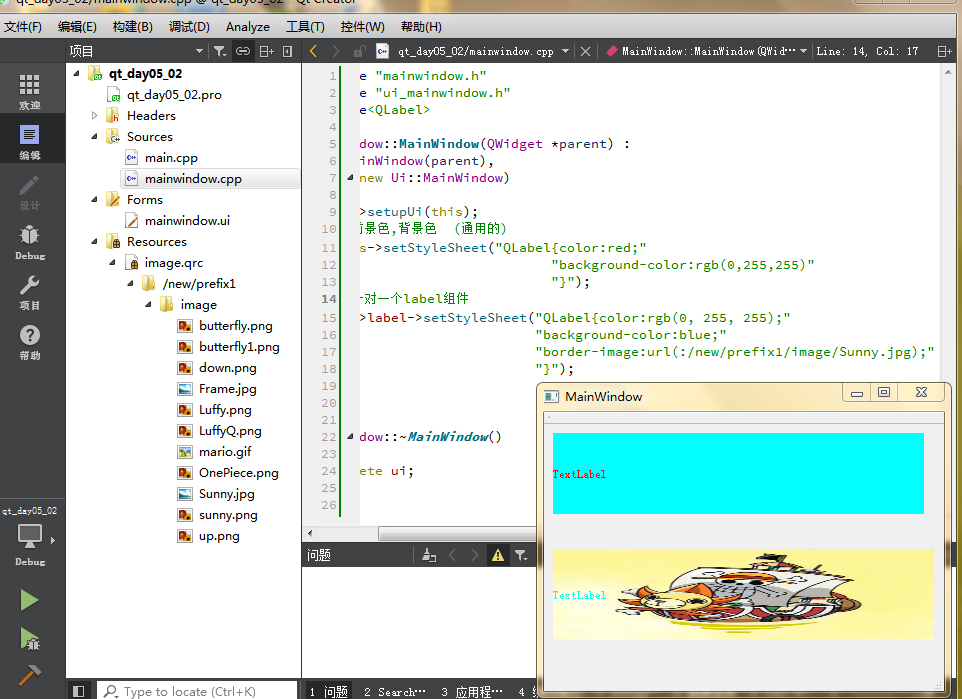The width and height of the screenshot is (962, 699).
Task: Open the Design (设计) mode
Action: pos(29,192)
